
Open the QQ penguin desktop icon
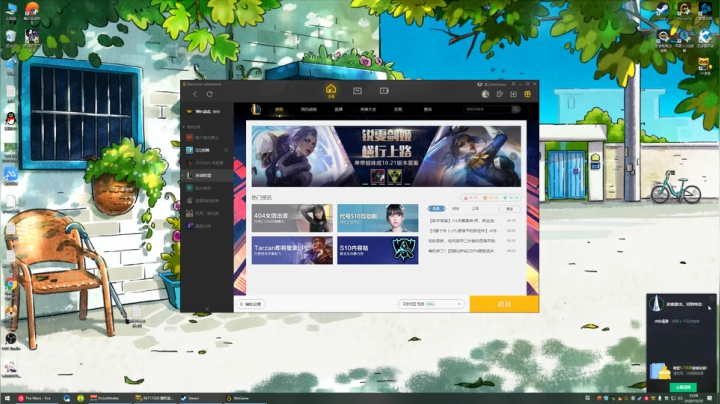click(x=11, y=121)
